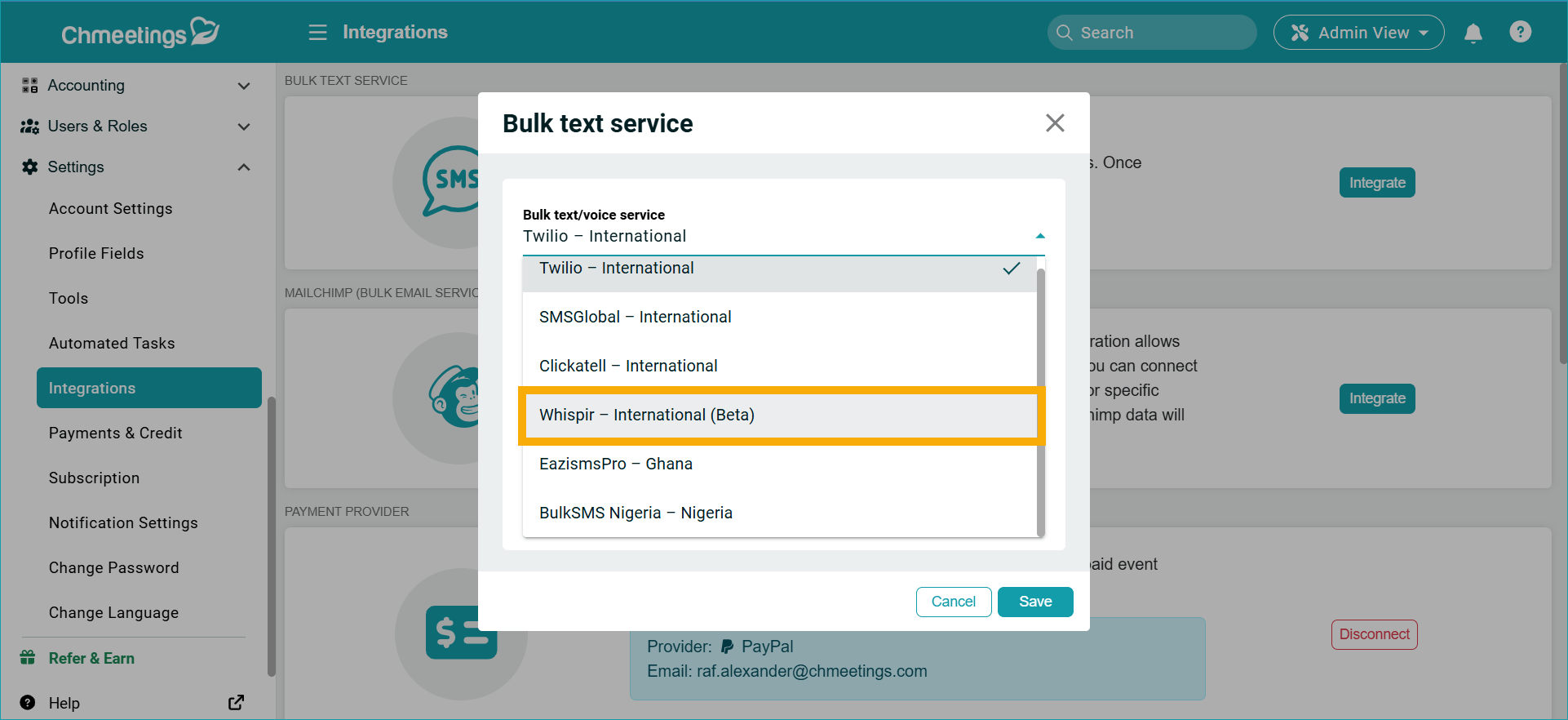Viewport: 1568px width, 720px height.
Task: Click the Admin View tools icon
Action: (x=1300, y=33)
